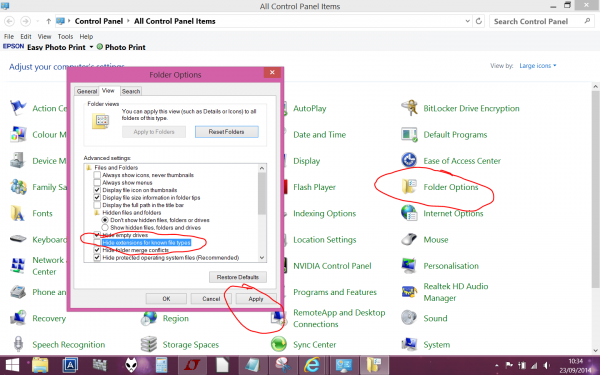Open Storage Spaces icon
The height and width of the screenshot is (375, 600).
click(148, 344)
